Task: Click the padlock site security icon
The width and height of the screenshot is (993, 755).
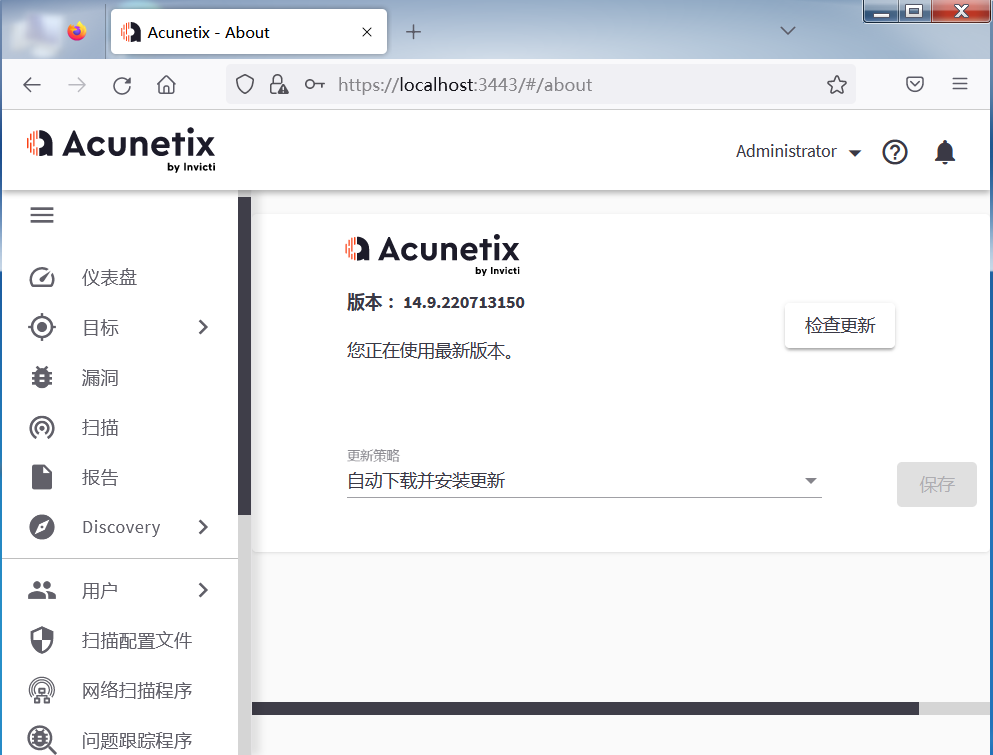Action: [x=279, y=84]
